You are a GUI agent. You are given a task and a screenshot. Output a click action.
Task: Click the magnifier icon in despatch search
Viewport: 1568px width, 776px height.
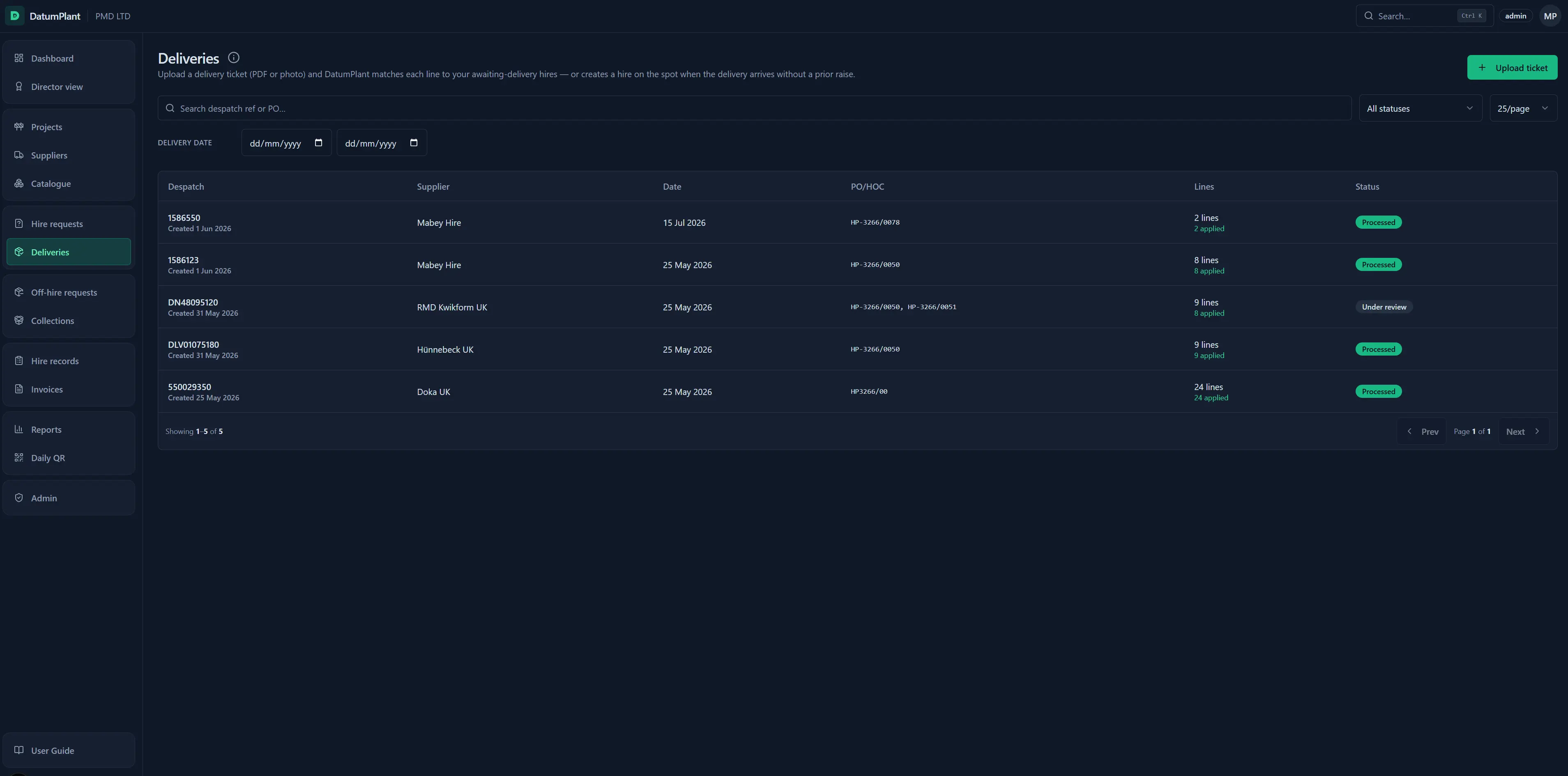[170, 108]
